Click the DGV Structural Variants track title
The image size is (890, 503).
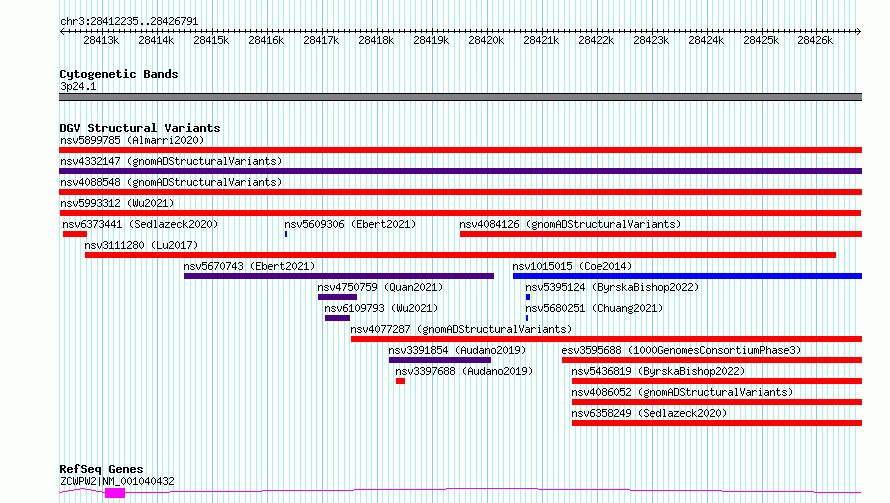(140, 128)
